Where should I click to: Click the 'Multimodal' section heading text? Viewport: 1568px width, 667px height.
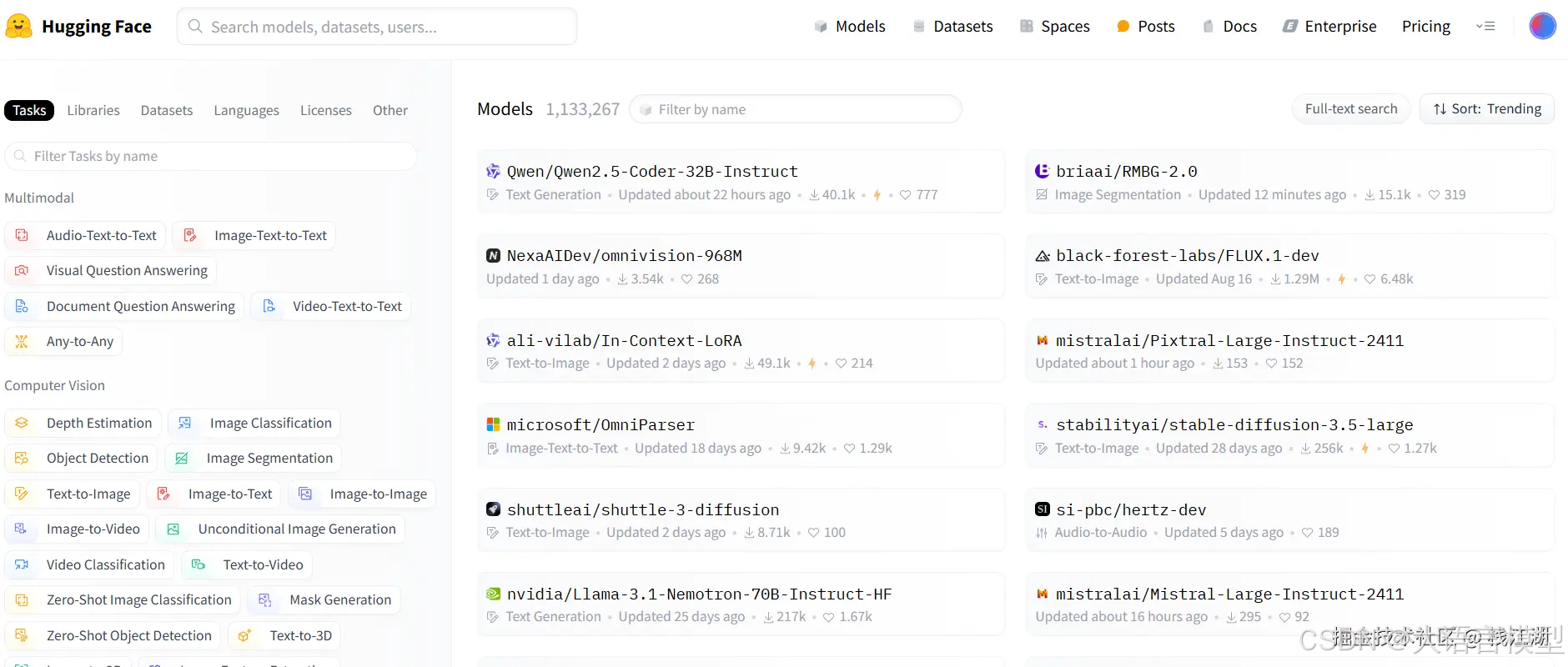[39, 198]
